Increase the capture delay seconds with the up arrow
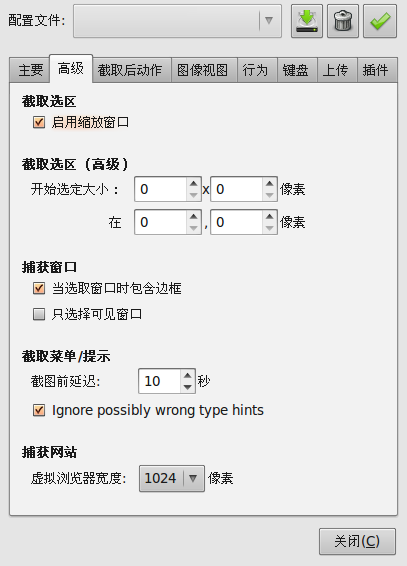Screen dimensions: 407x566 pyautogui.click(x=187, y=375)
